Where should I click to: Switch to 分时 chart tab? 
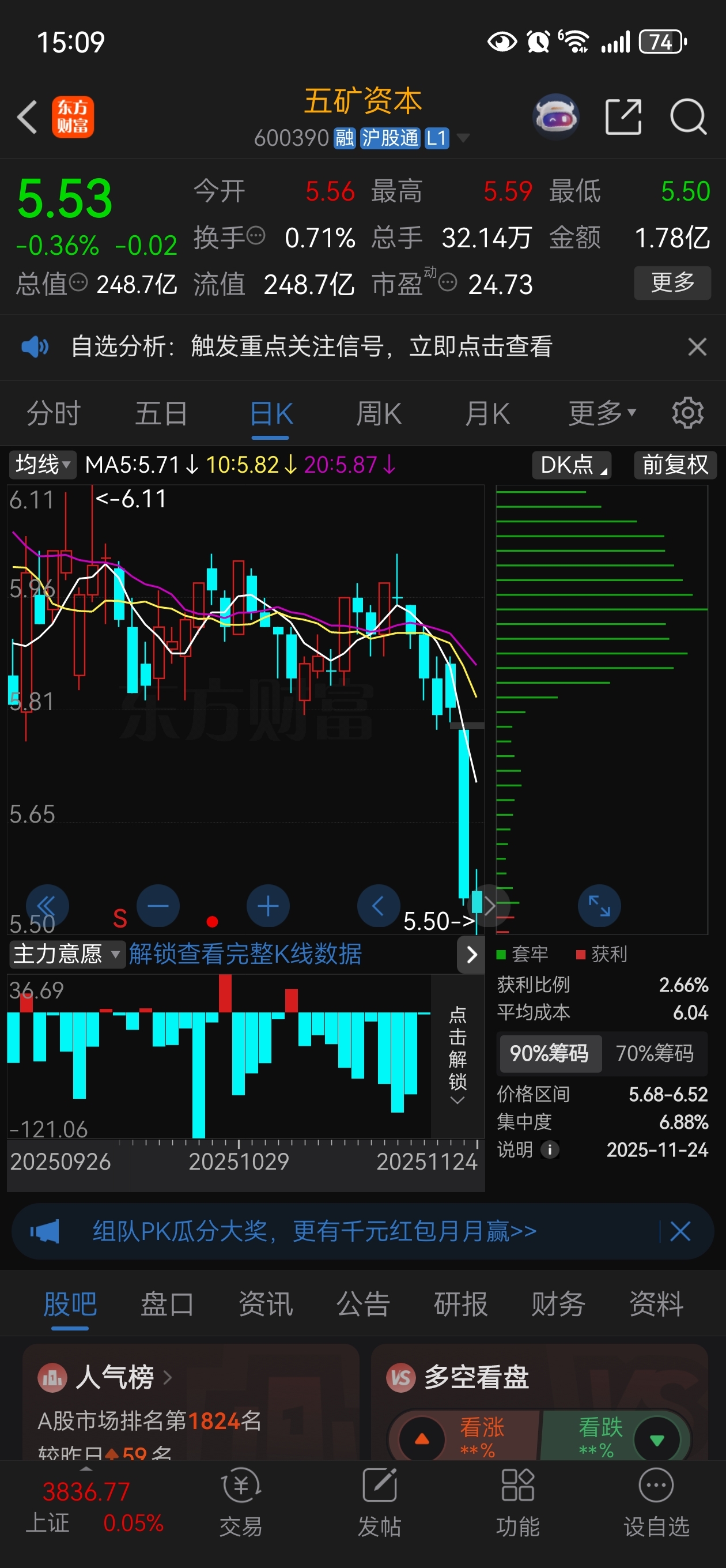54,413
